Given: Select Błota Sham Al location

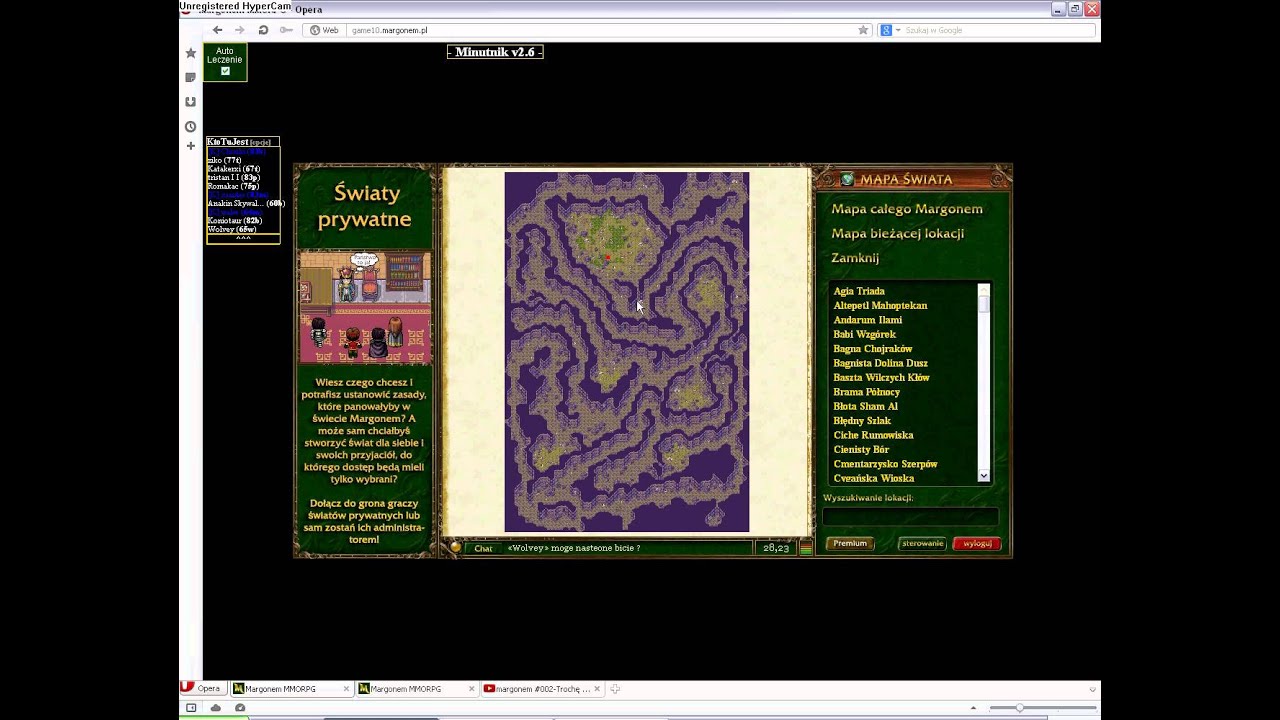Looking at the screenshot, I should [866, 406].
